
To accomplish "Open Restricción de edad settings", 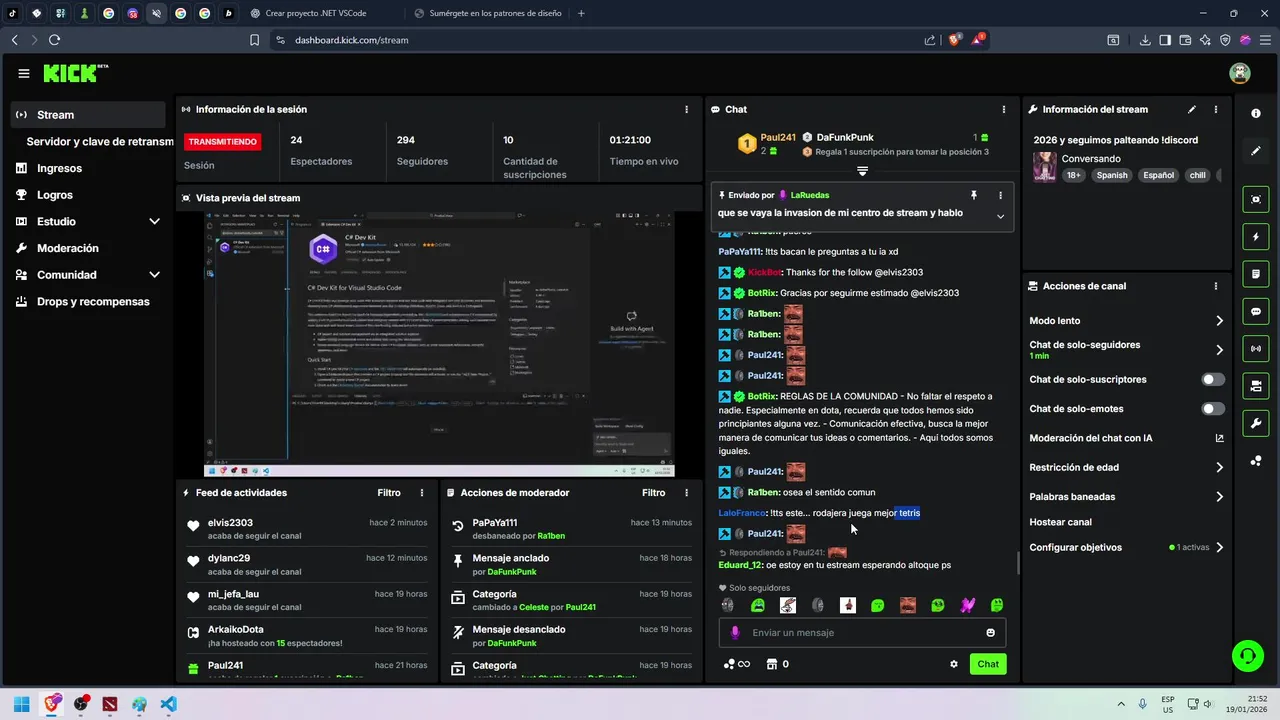I will pyautogui.click(x=1127, y=467).
